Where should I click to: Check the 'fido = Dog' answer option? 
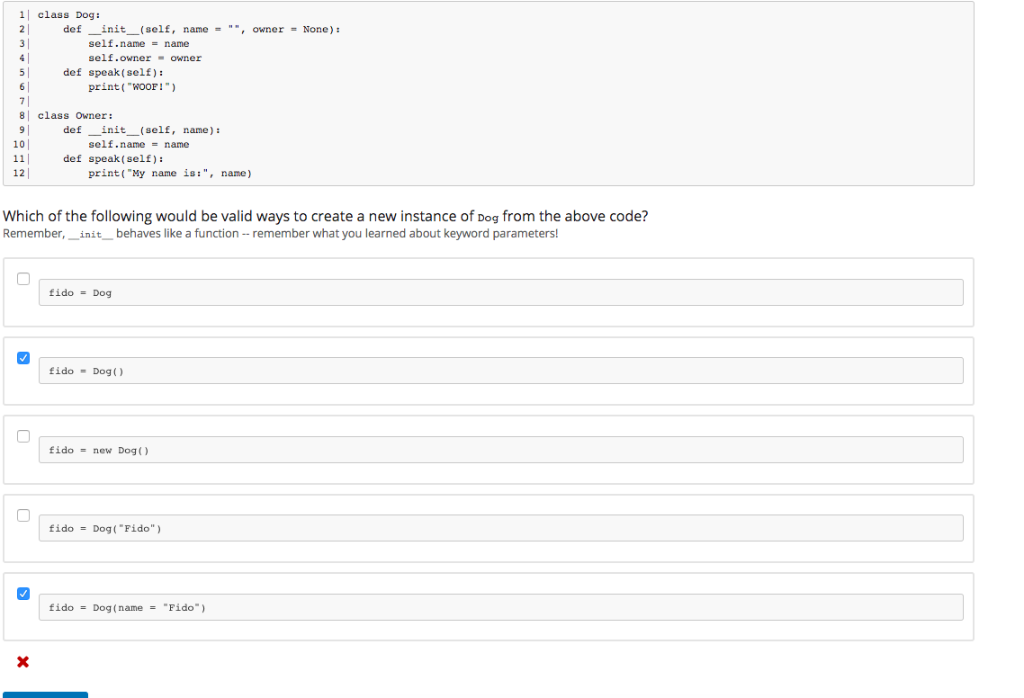pyautogui.click(x=22, y=278)
